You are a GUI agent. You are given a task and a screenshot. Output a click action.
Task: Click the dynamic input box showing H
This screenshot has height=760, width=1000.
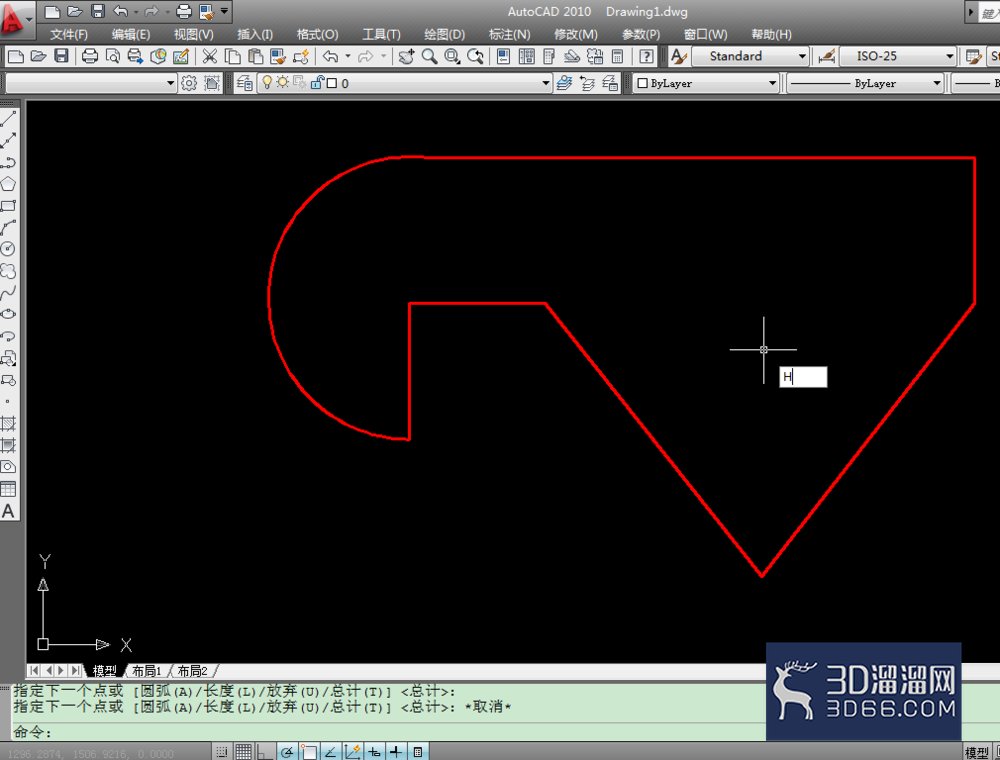point(803,377)
